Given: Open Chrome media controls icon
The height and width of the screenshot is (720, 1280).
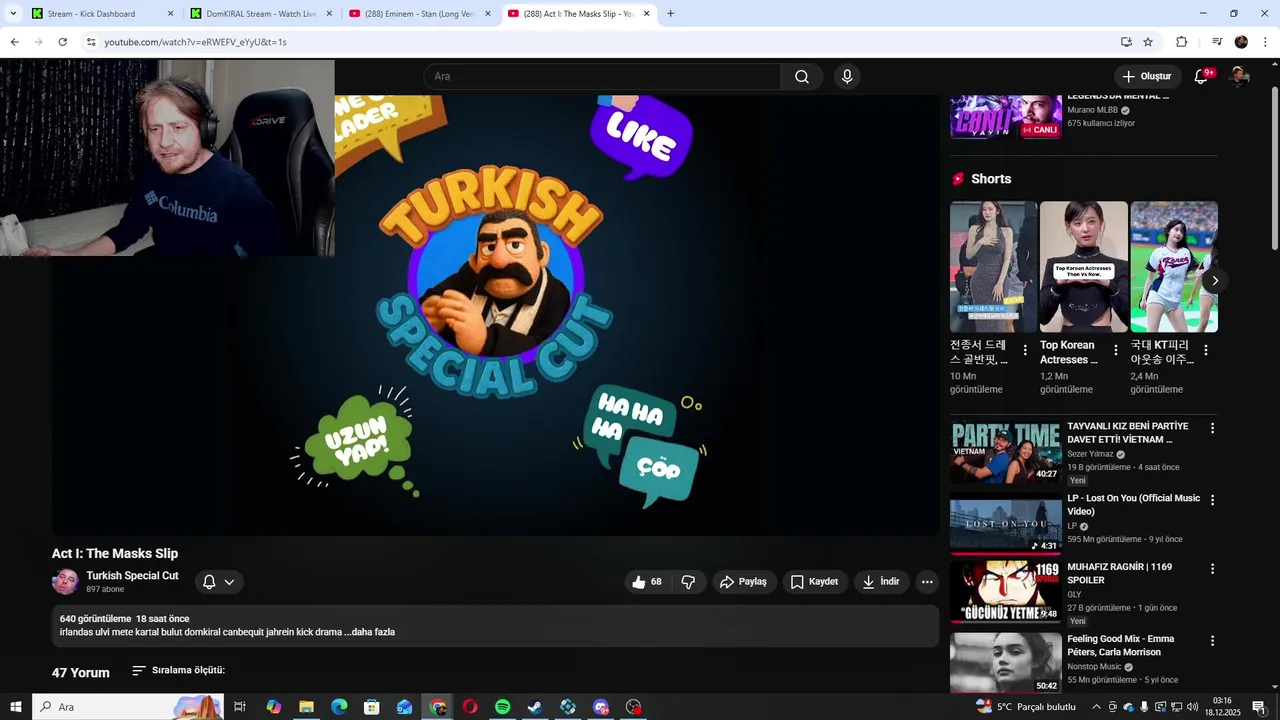Looking at the screenshot, I should point(1217,42).
